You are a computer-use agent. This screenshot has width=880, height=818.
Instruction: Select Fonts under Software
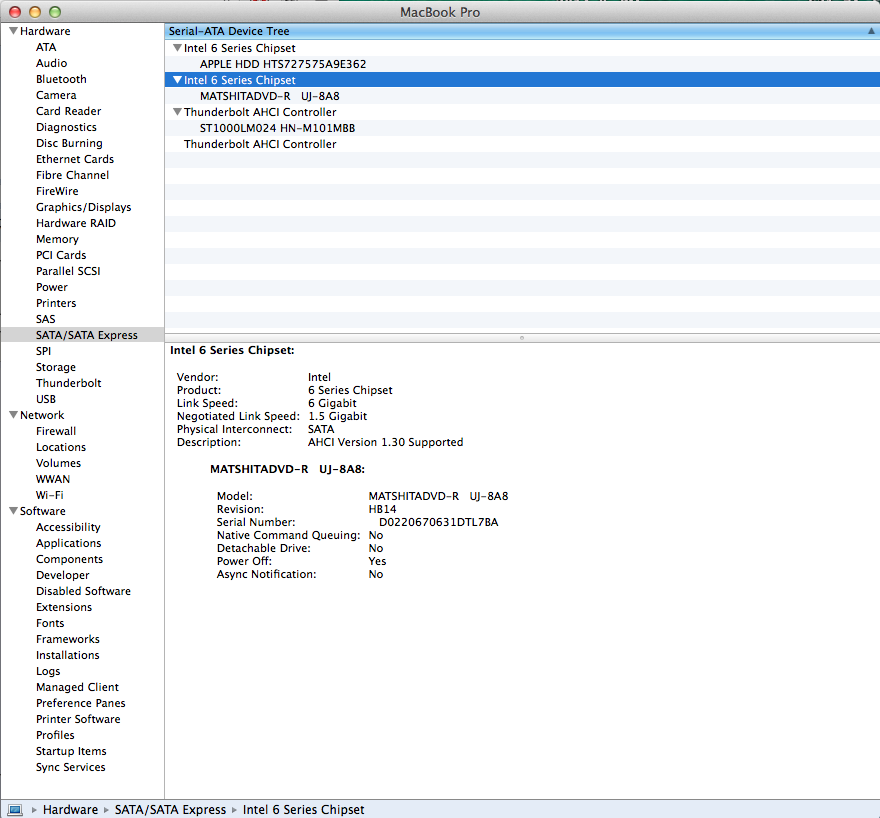click(50, 623)
